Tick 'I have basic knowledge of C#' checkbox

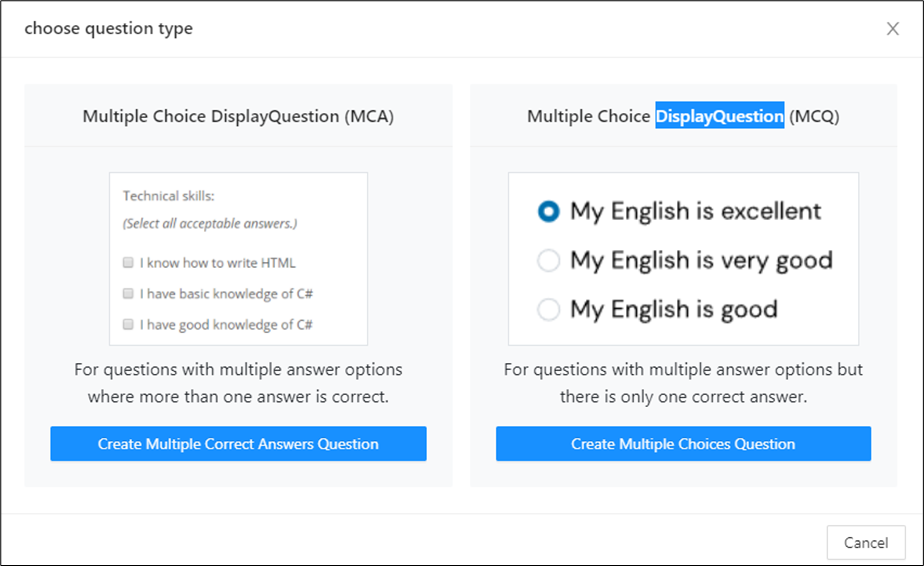pyautogui.click(x=128, y=294)
